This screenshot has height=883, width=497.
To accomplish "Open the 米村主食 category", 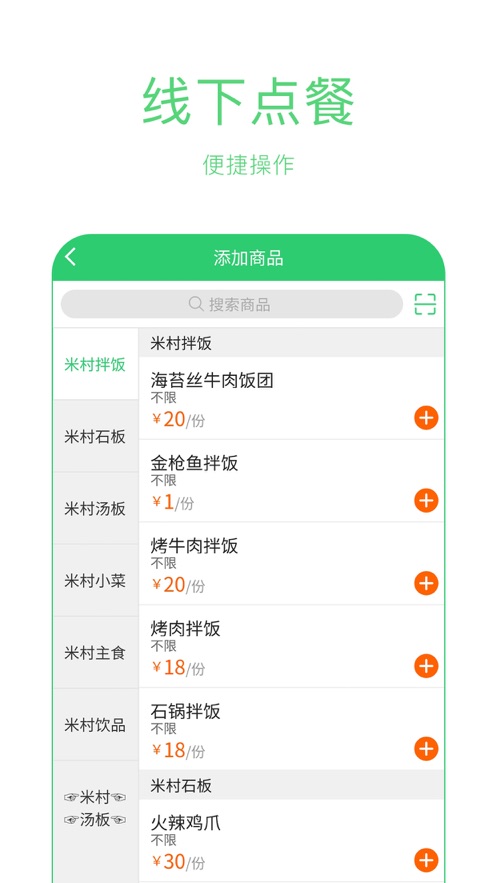I will pos(95,653).
